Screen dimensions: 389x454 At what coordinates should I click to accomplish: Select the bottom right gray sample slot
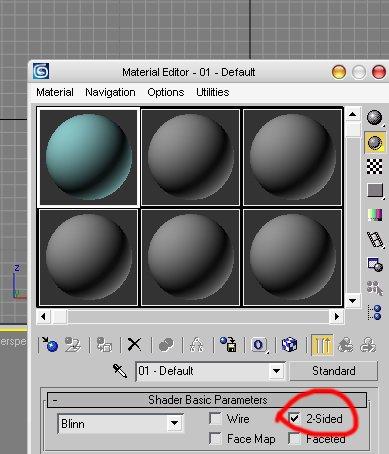tap(292, 257)
